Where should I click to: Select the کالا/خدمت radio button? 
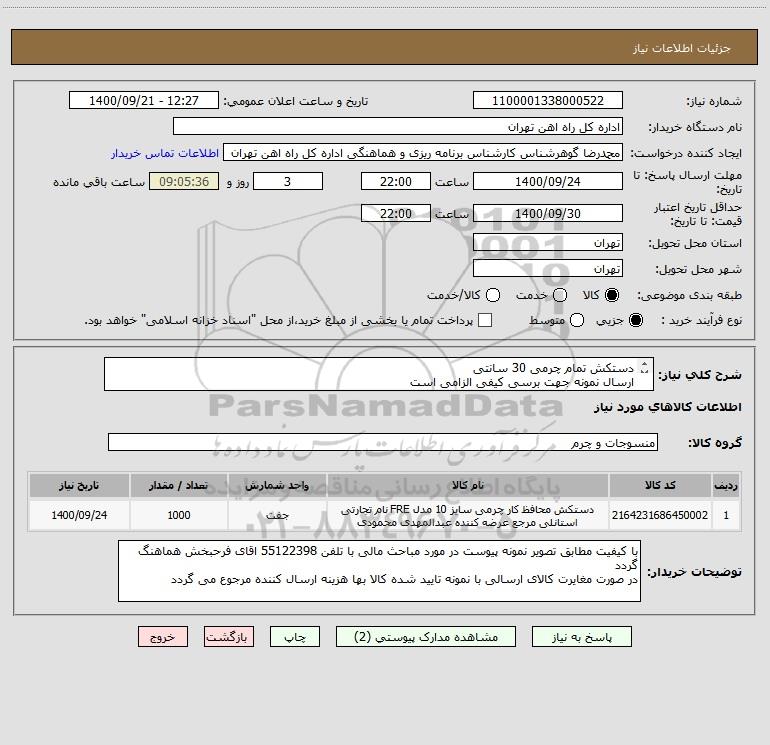493,295
